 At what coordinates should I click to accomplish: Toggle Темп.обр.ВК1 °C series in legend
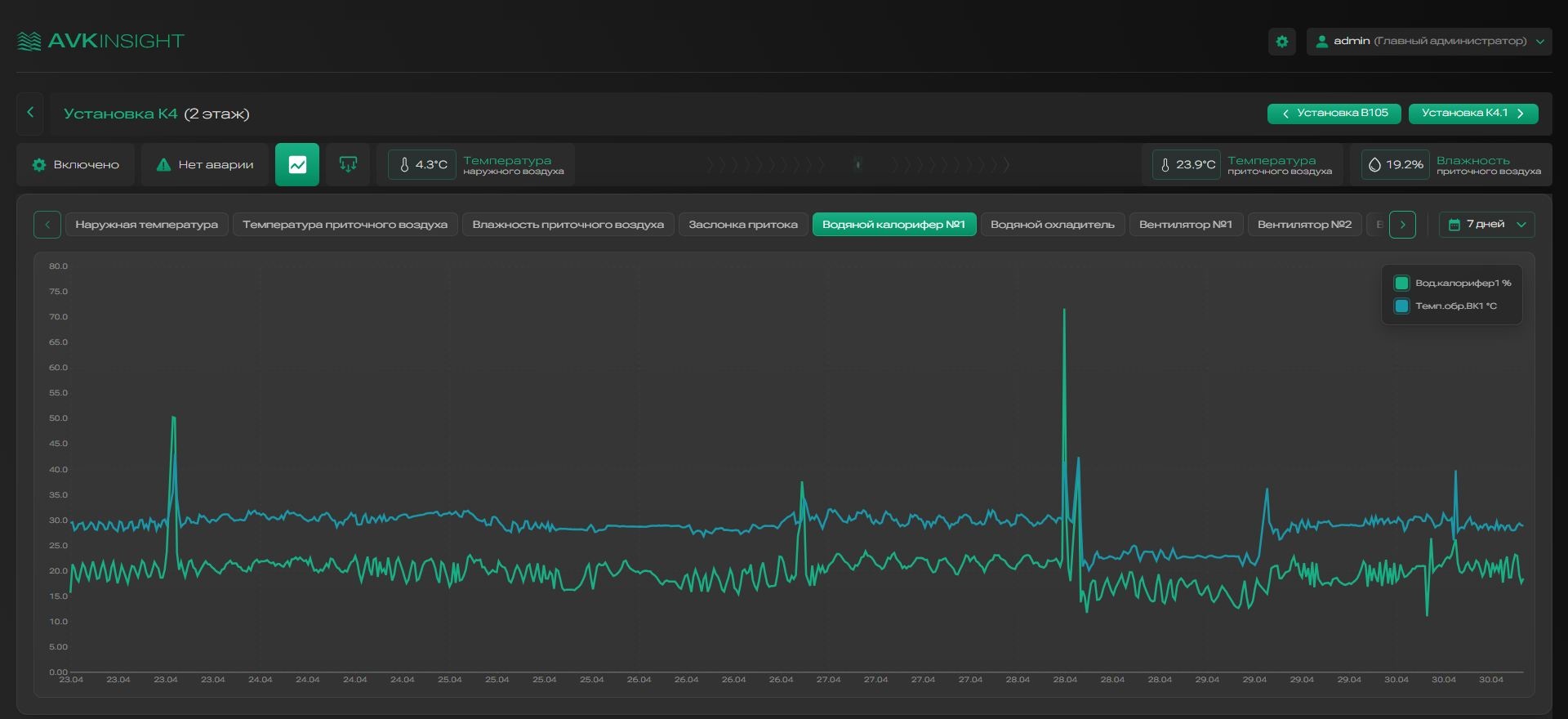[1446, 306]
